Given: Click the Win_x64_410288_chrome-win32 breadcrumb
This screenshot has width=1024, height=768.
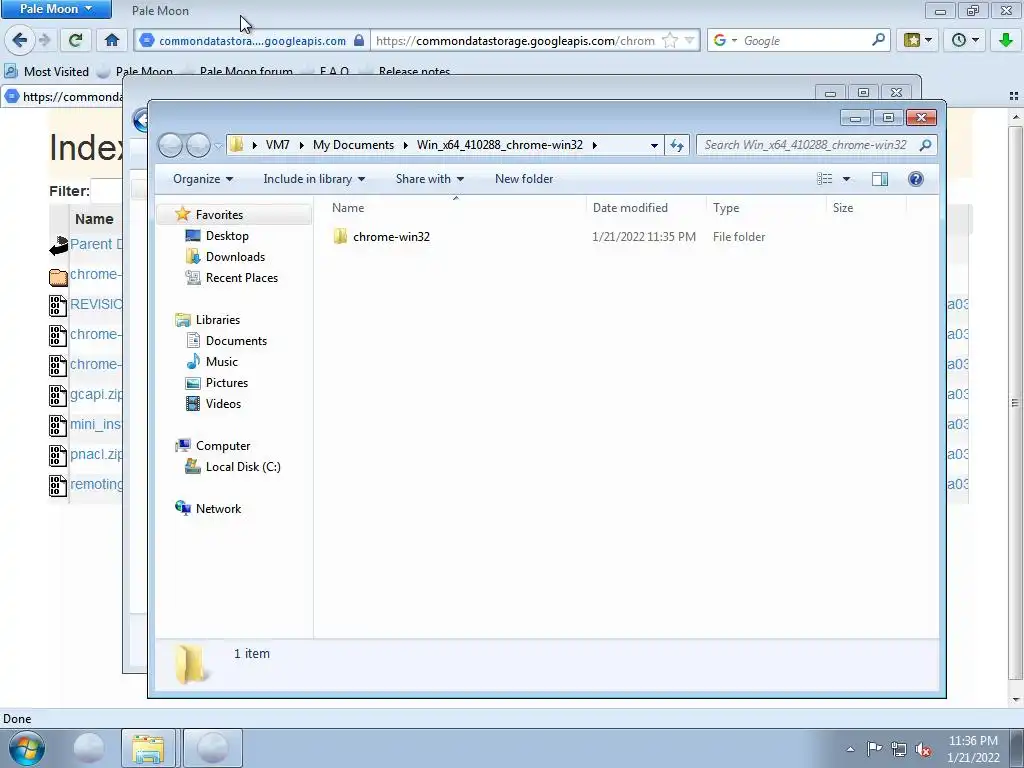Looking at the screenshot, I should [500, 145].
